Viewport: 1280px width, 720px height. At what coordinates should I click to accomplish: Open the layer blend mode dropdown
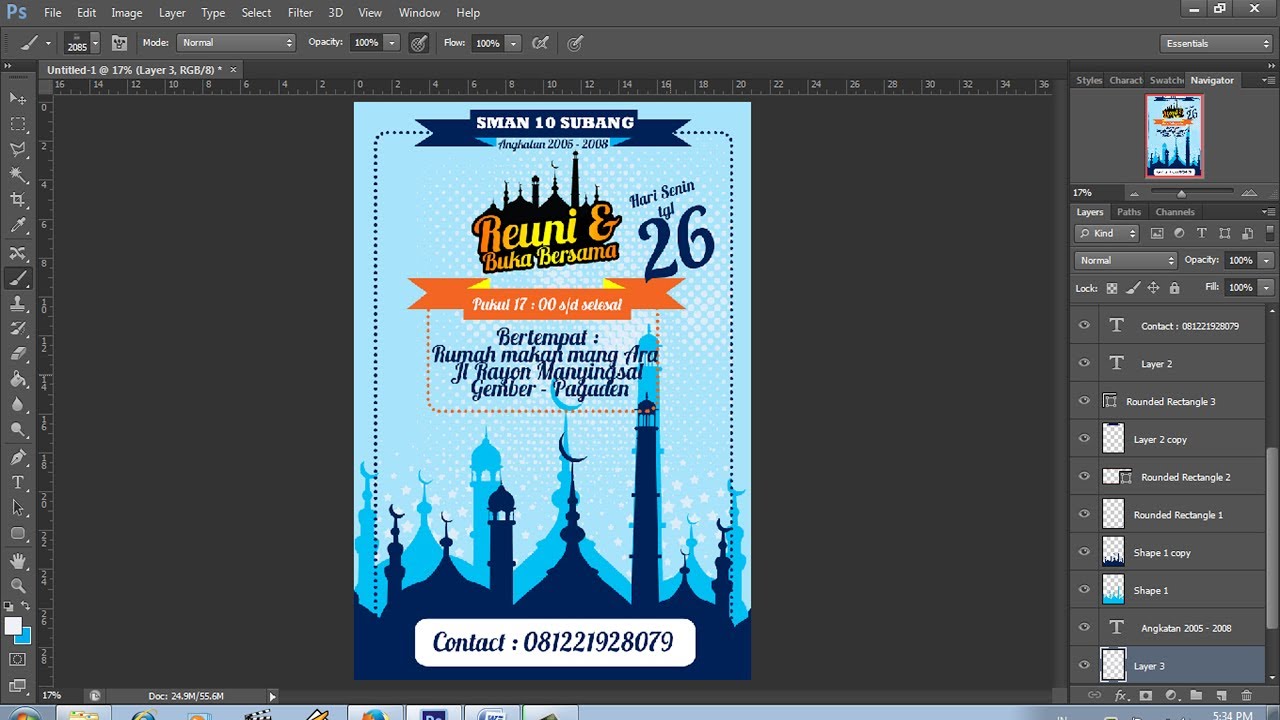pos(1126,260)
